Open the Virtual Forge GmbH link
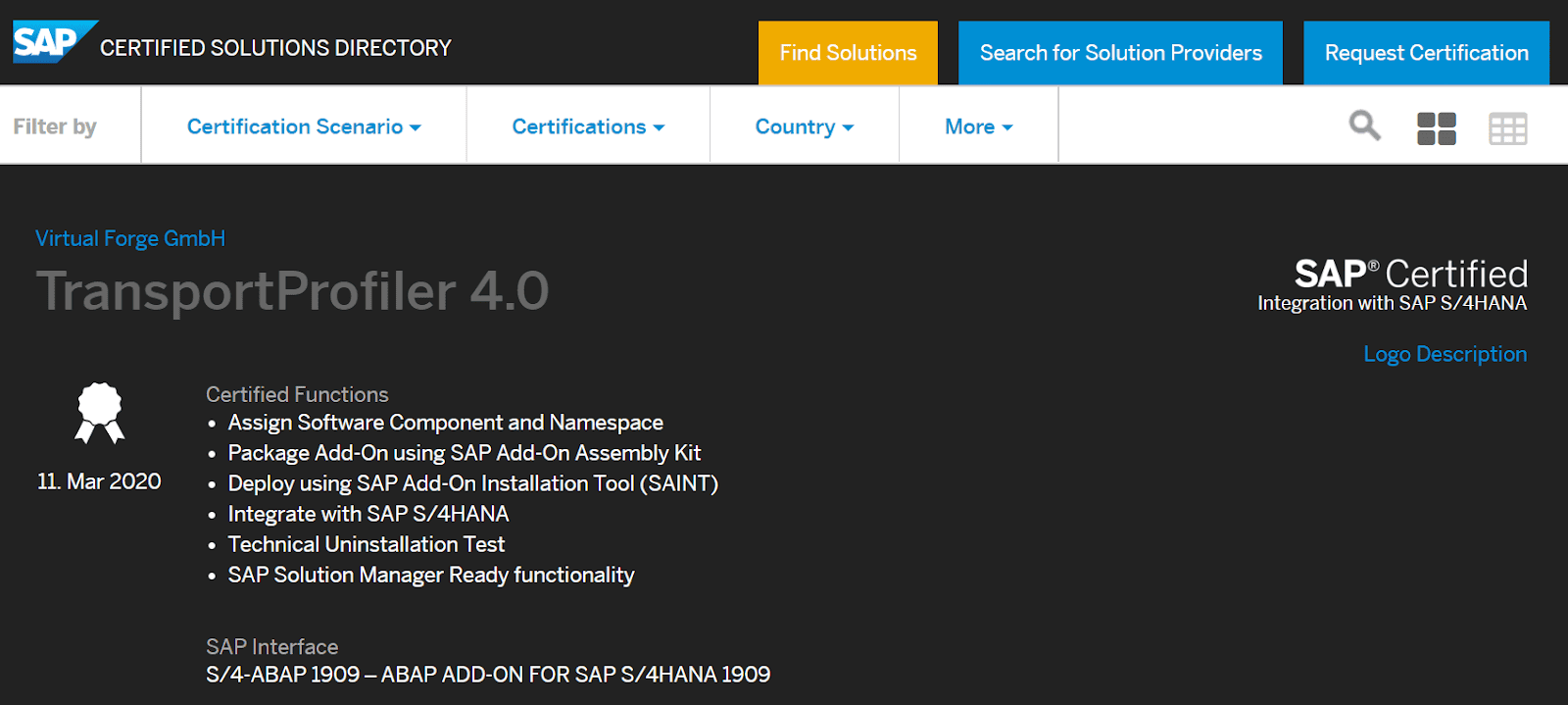Image resolution: width=1568 pixels, height=705 pixels. pyautogui.click(x=130, y=238)
